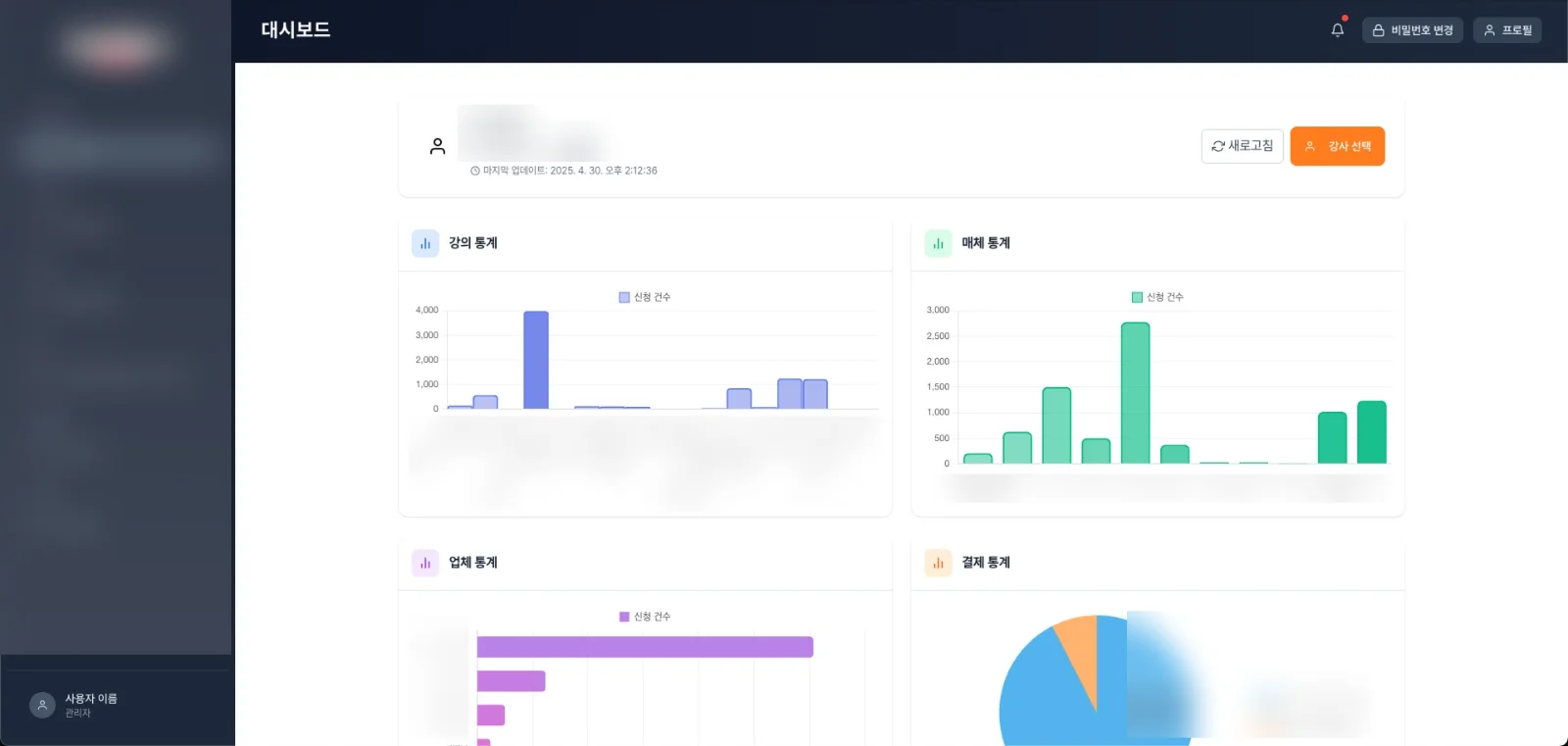Toggle 신청 건수 legend in 업체 통계
This screenshot has width=1568, height=746.
coord(645,617)
